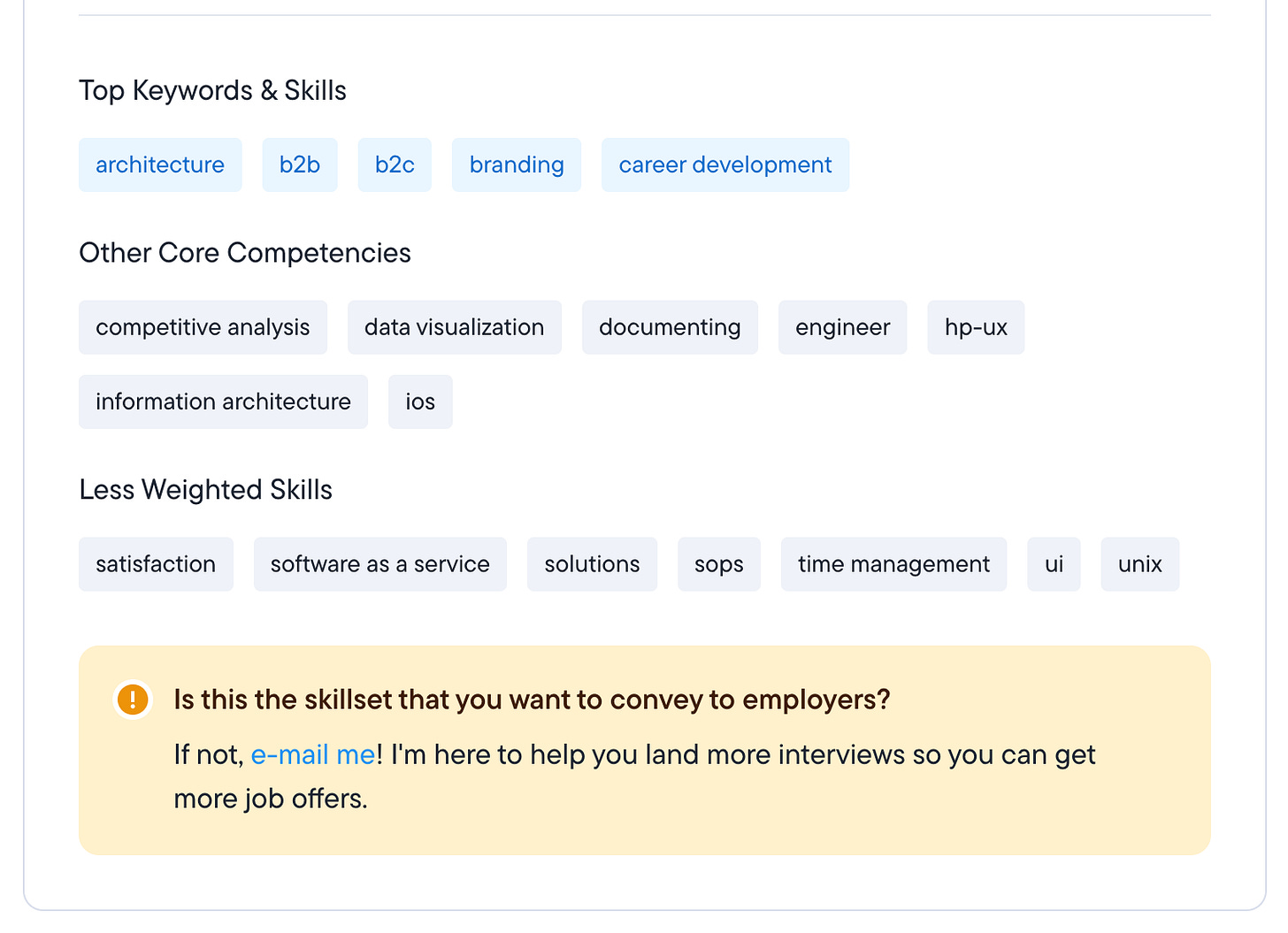Click the "b2c" skill chip
This screenshot has height=933, width=1288.
[x=395, y=164]
